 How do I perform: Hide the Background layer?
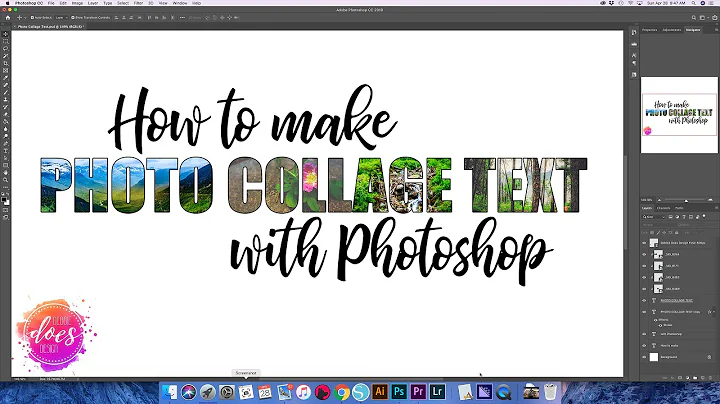click(644, 357)
